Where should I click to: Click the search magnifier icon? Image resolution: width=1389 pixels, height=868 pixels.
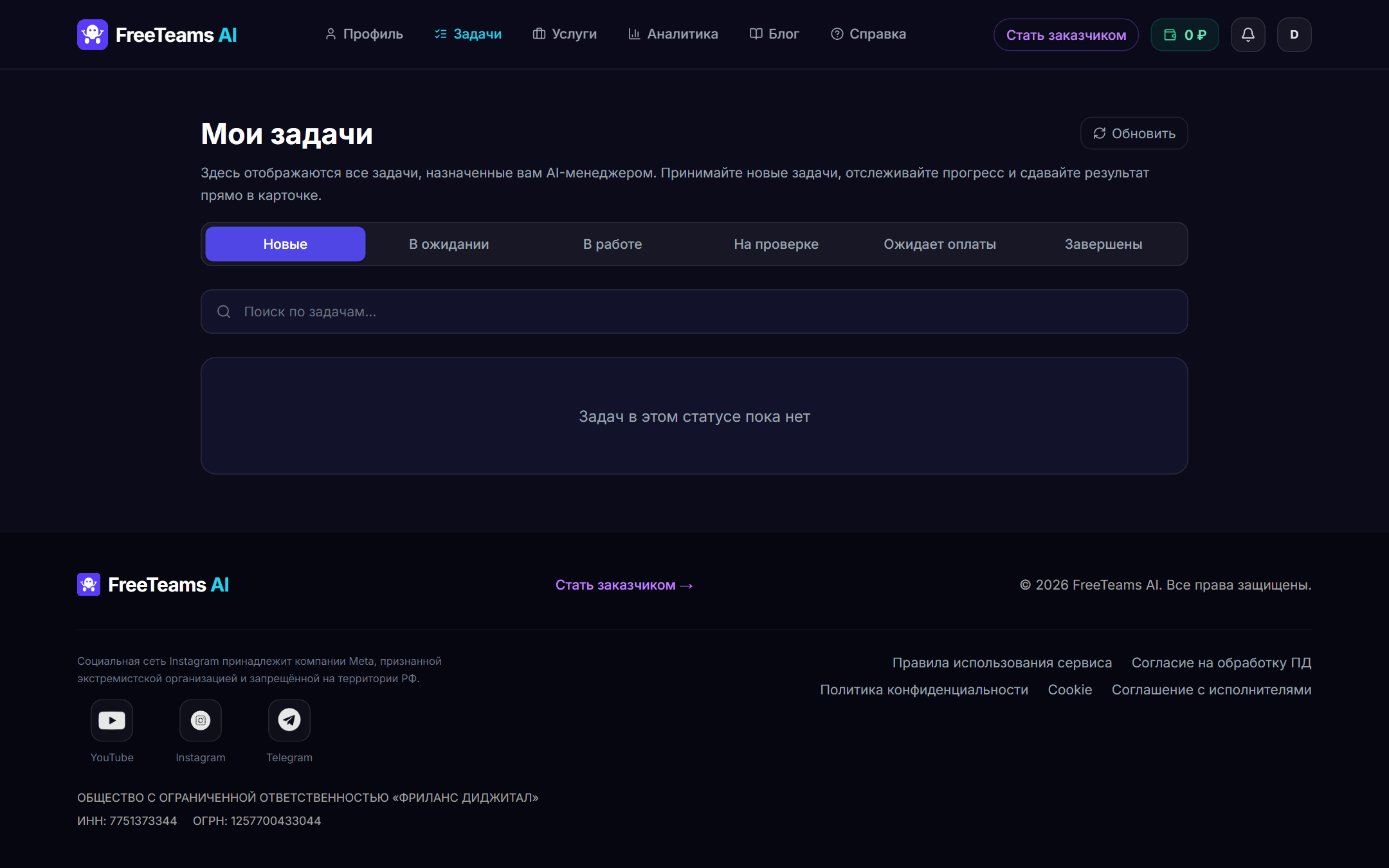[224, 312]
